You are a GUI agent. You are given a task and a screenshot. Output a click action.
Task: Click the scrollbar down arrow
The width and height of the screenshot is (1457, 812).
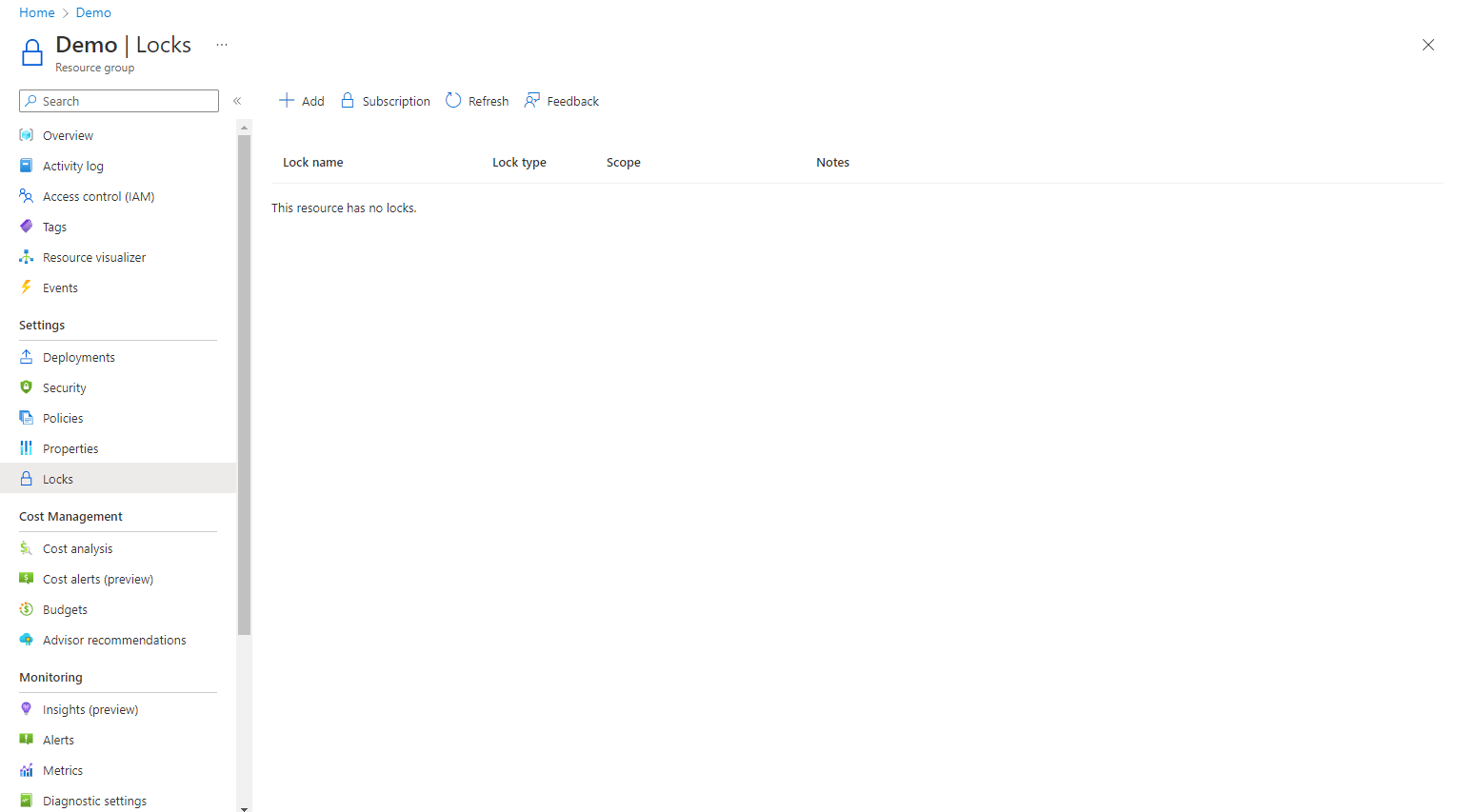tap(245, 808)
